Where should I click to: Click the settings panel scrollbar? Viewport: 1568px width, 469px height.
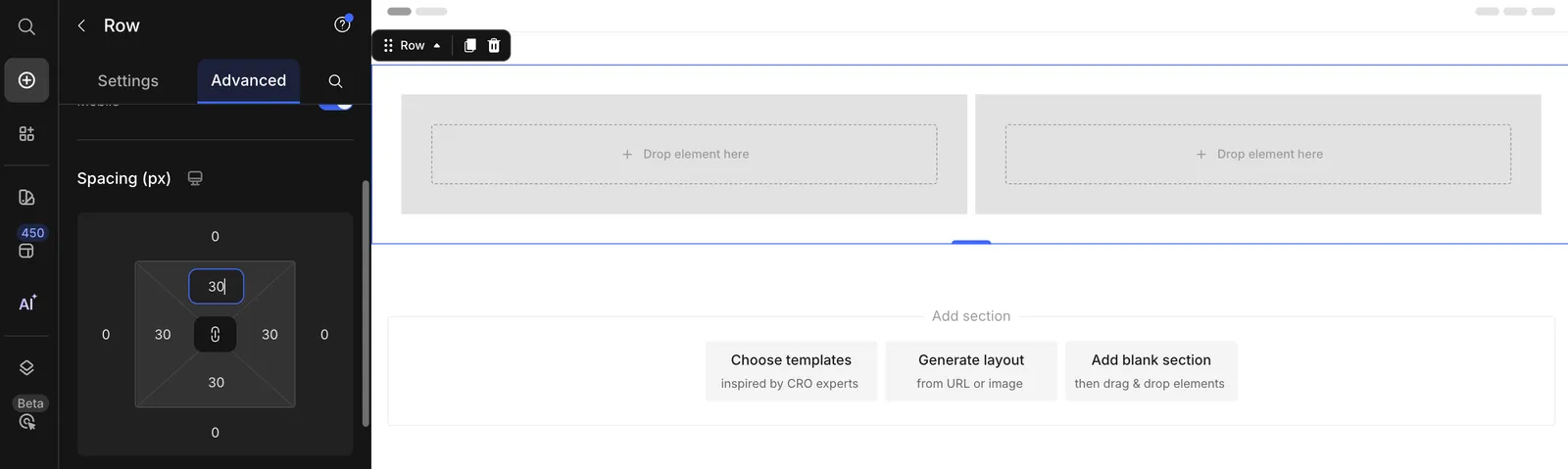(366, 303)
